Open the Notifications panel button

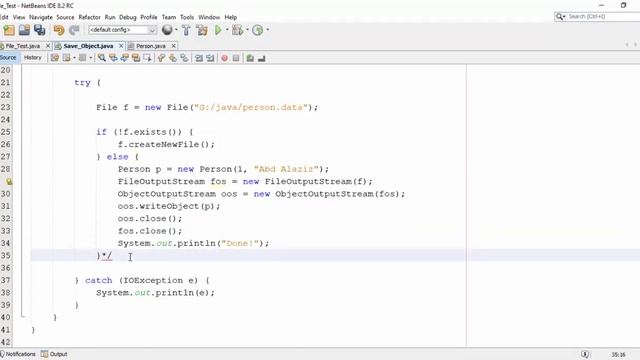pyautogui.click(x=18, y=354)
